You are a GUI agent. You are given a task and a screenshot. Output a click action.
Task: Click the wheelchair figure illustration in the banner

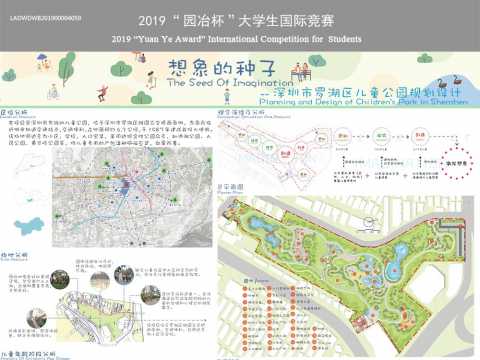(53, 91)
